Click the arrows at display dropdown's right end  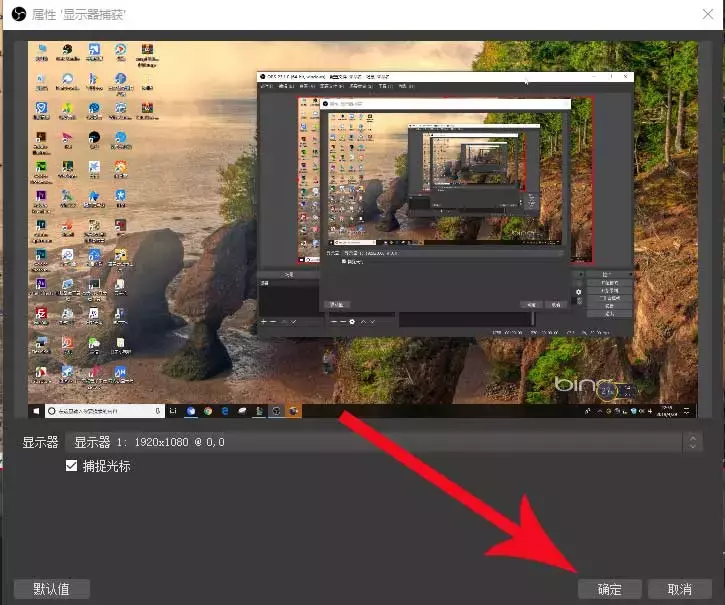point(692,442)
